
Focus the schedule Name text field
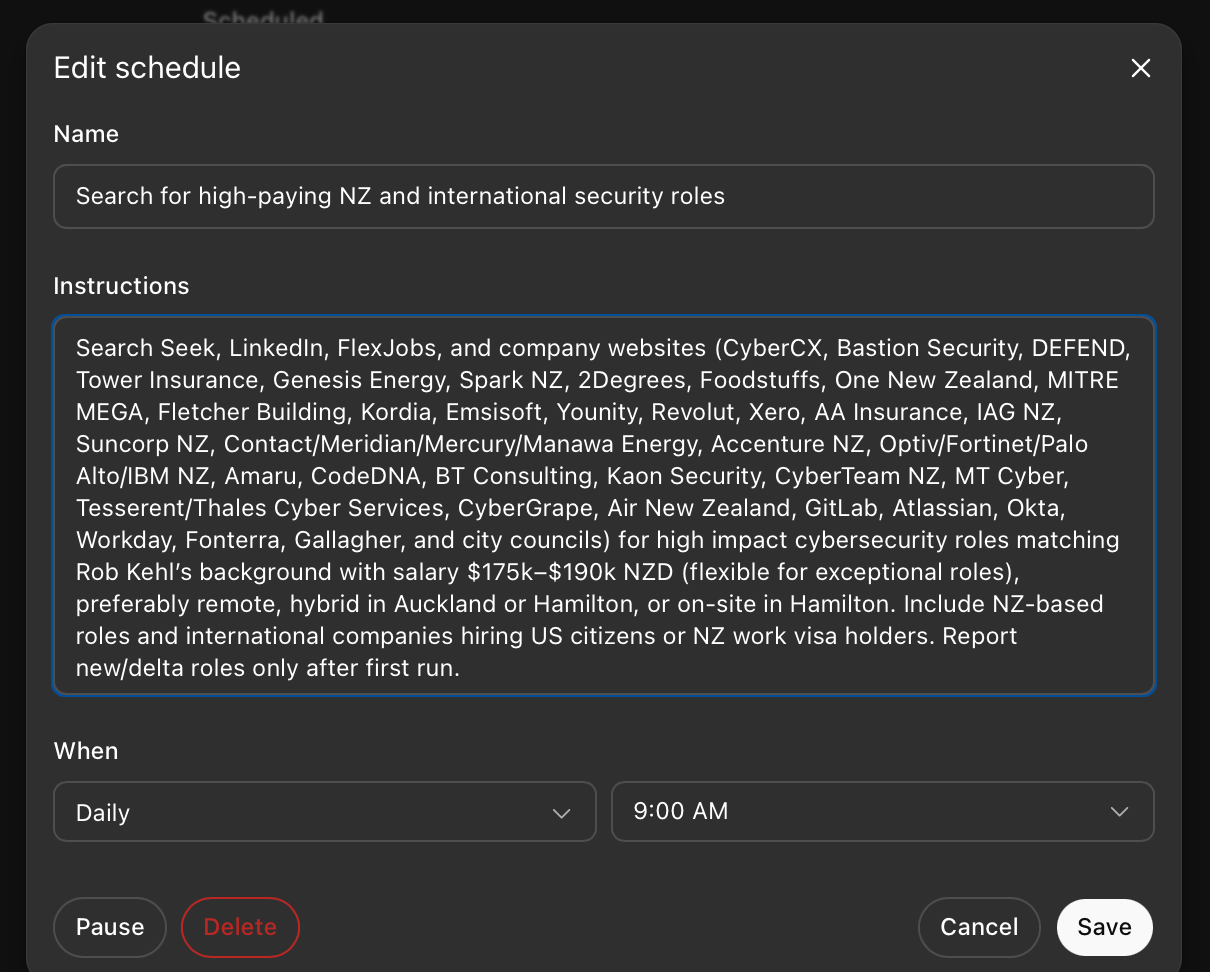pos(604,196)
